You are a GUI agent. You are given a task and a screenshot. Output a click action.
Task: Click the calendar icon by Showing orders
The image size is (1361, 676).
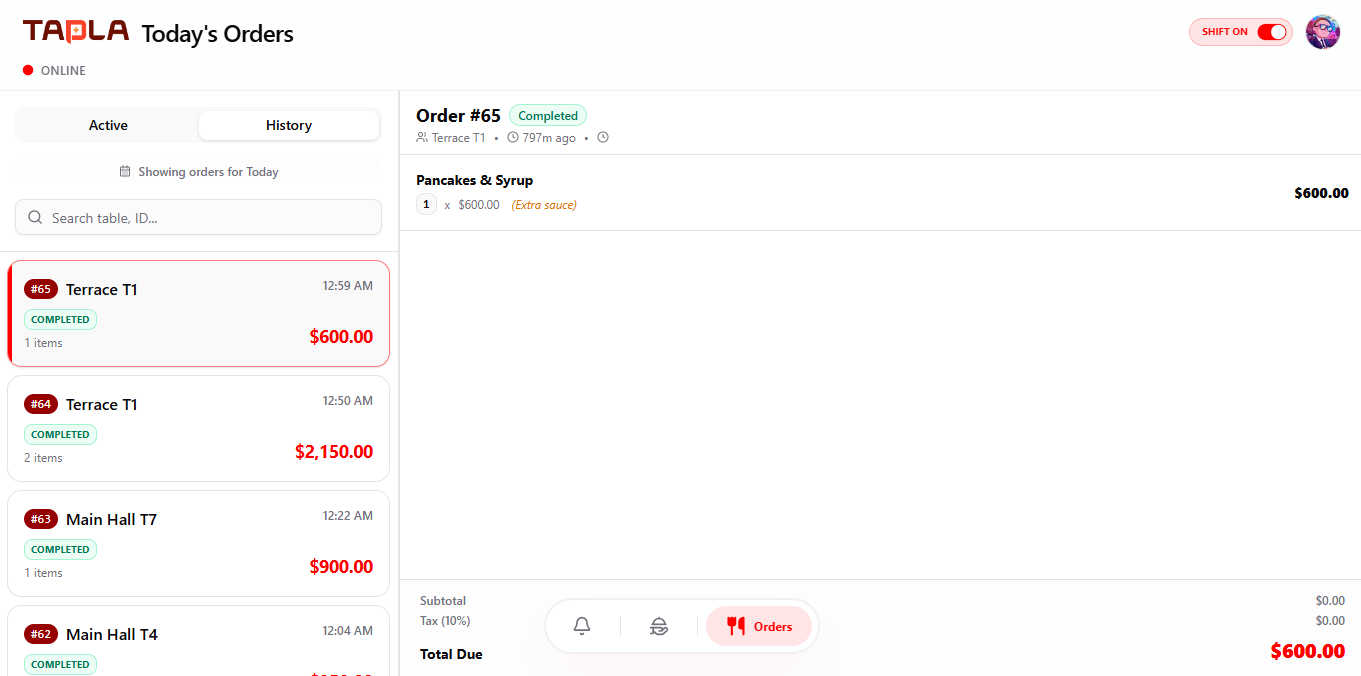[125, 171]
